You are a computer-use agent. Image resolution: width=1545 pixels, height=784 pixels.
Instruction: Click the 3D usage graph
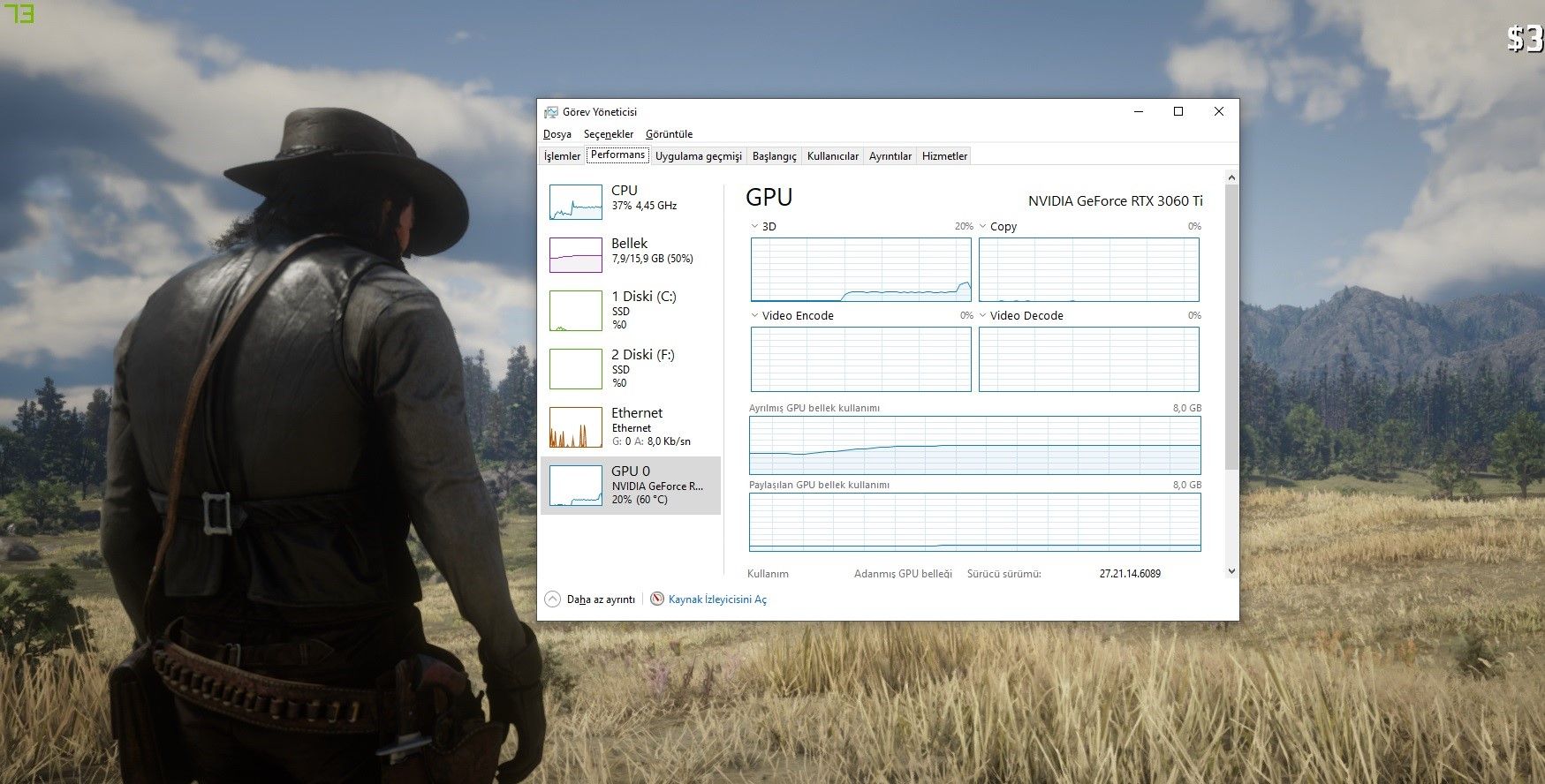[x=861, y=270]
